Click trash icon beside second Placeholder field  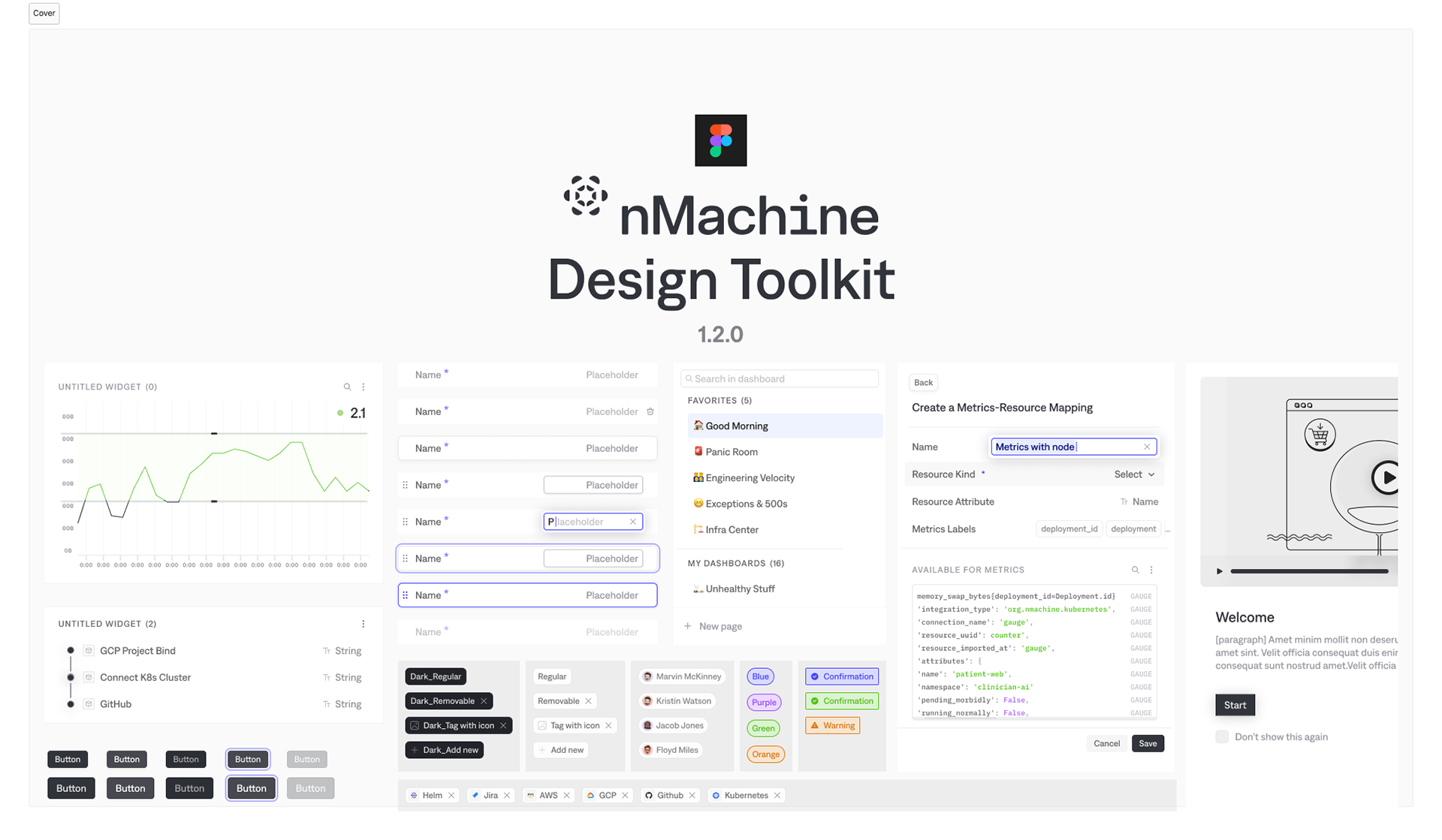point(650,411)
